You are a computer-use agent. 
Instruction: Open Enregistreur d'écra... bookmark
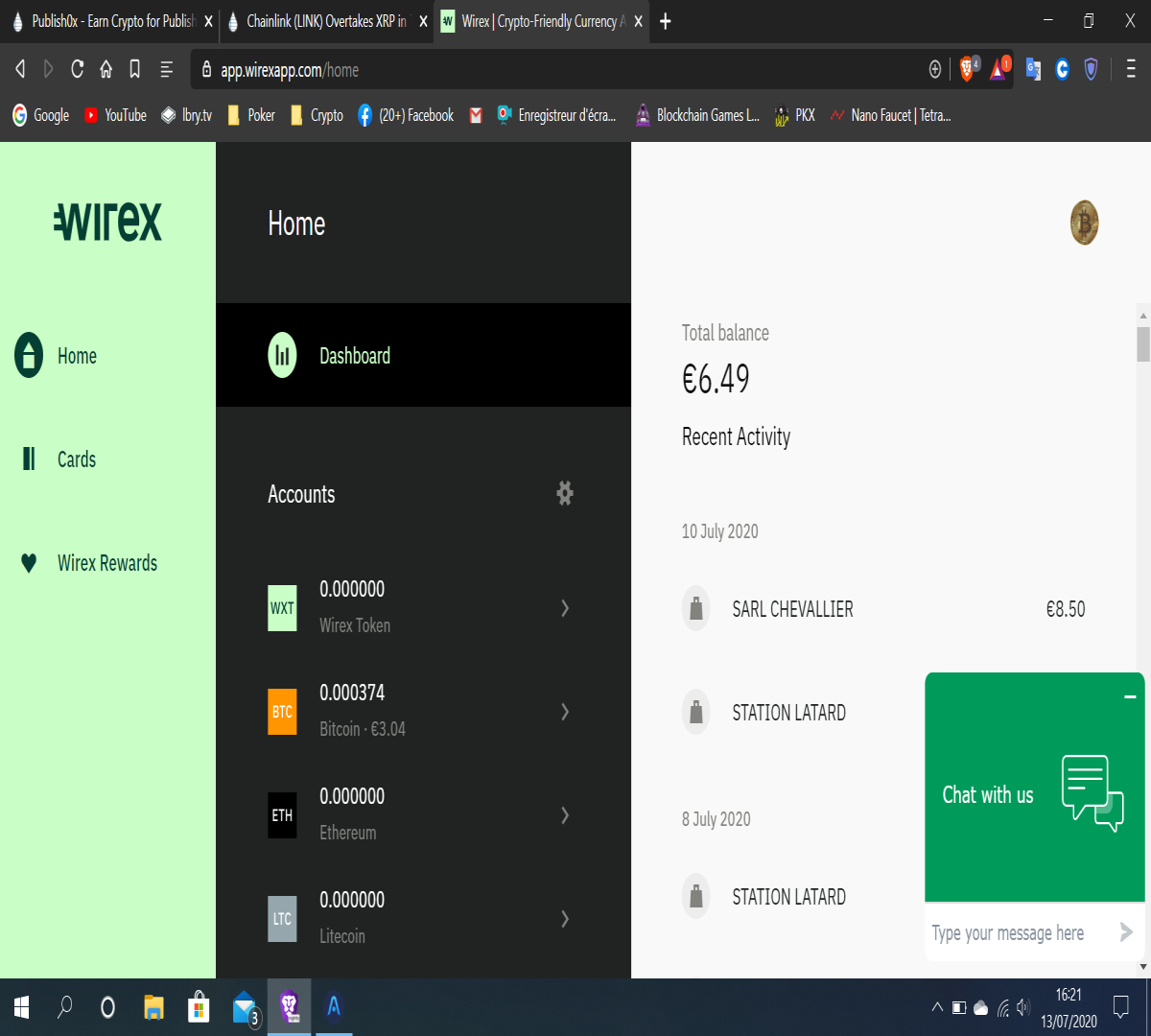pos(556,115)
